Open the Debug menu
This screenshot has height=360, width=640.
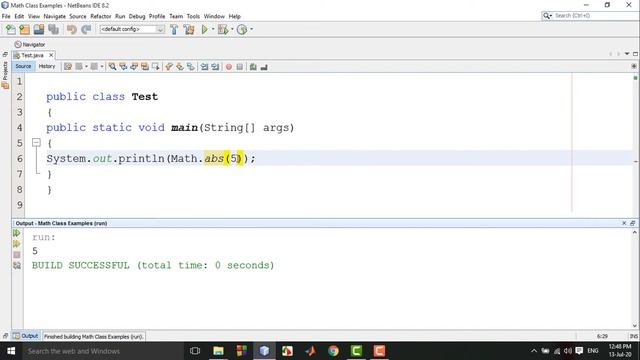coord(137,16)
